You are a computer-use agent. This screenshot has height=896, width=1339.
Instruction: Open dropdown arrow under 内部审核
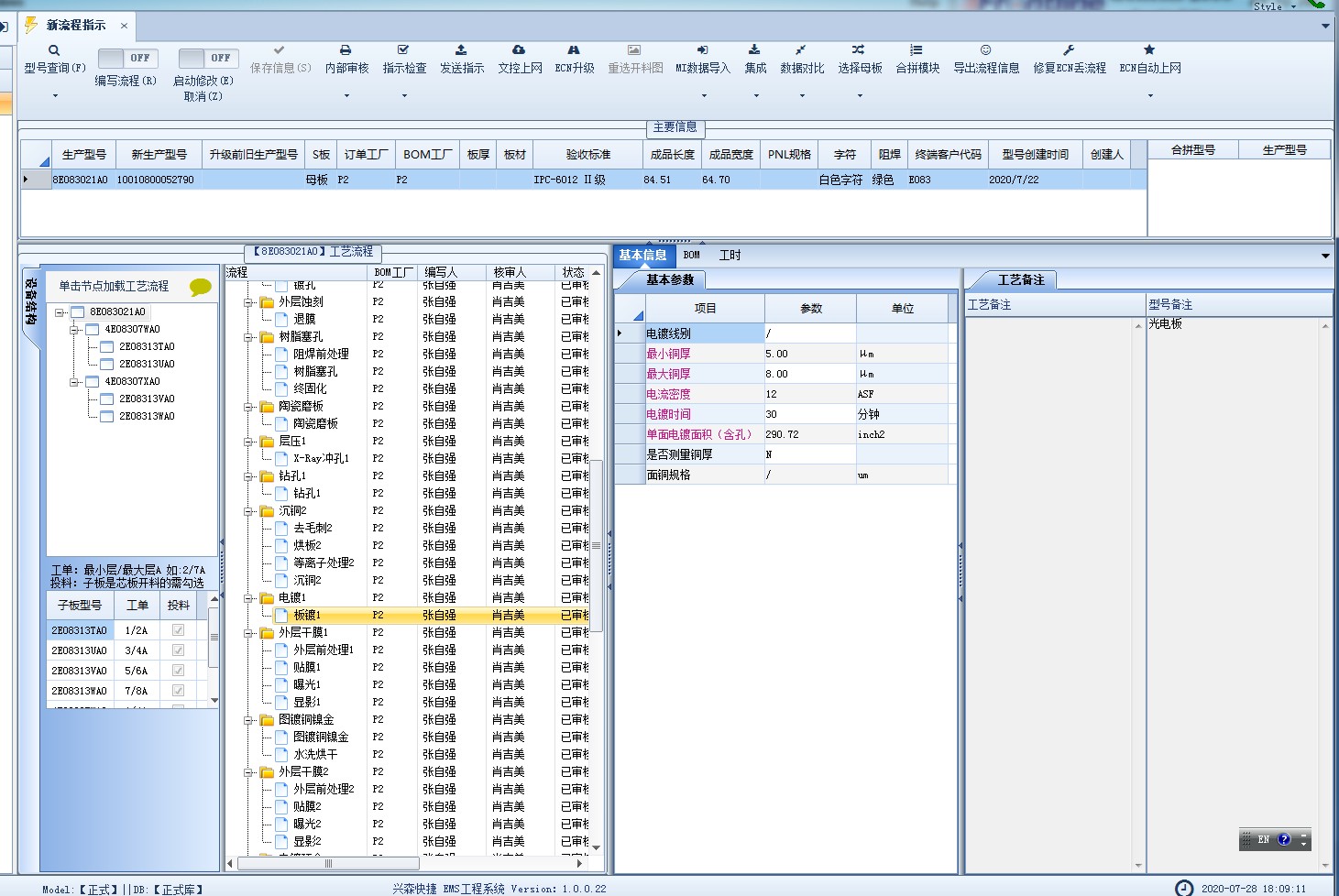(x=346, y=95)
